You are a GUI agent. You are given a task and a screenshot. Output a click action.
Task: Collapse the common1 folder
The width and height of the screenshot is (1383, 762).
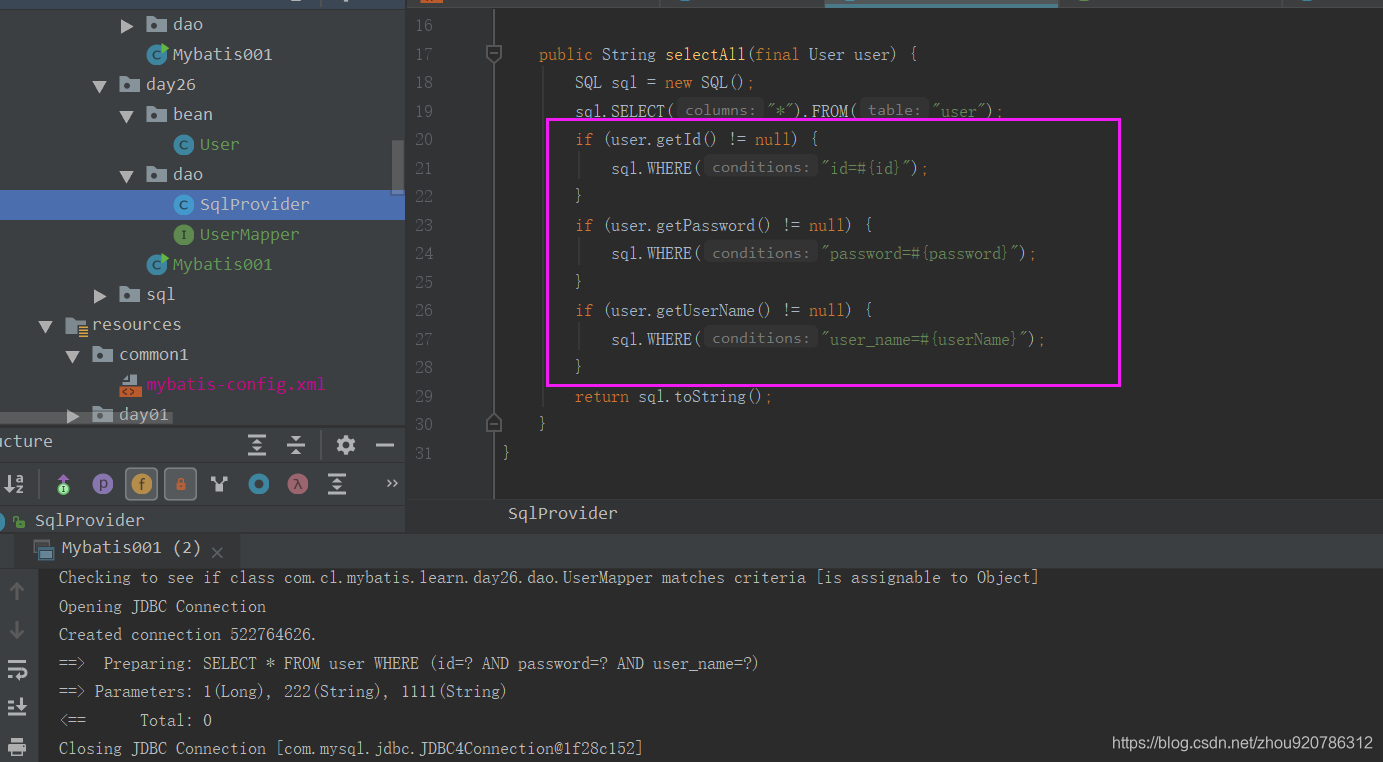(72, 356)
